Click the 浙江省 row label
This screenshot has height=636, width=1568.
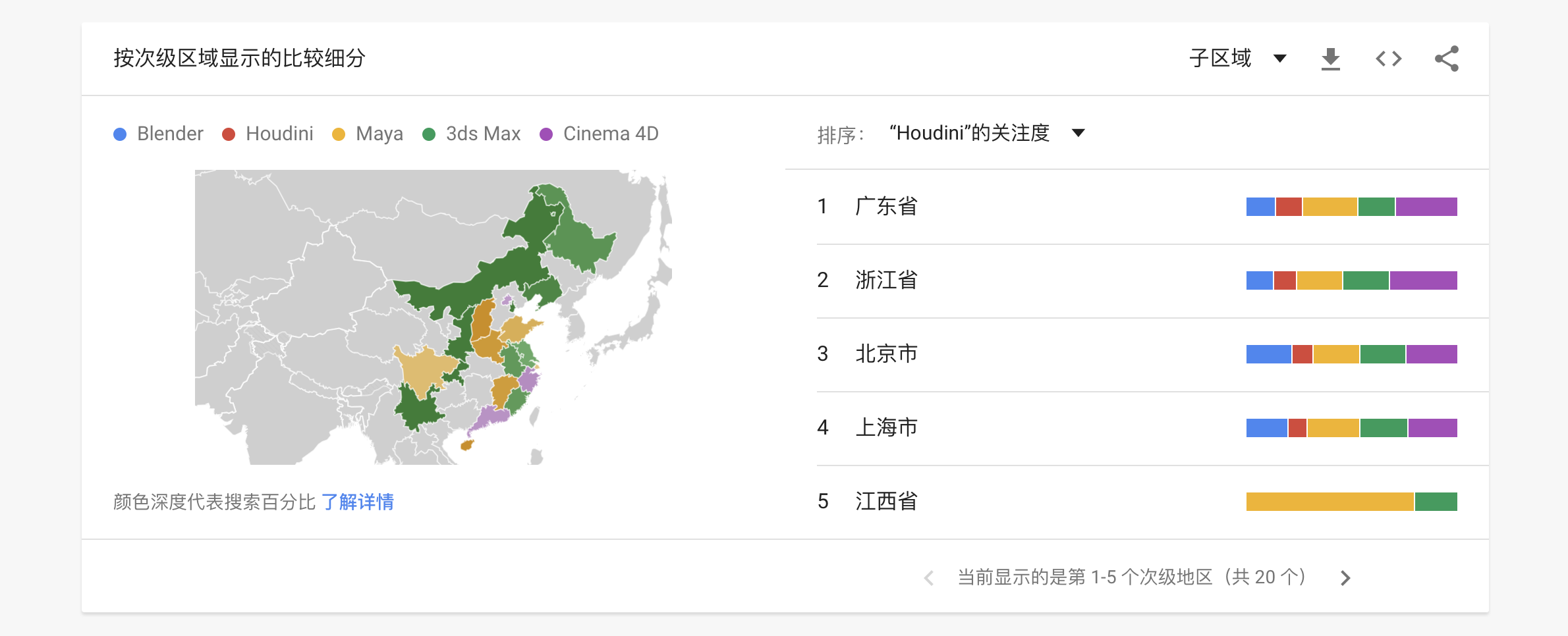click(886, 280)
